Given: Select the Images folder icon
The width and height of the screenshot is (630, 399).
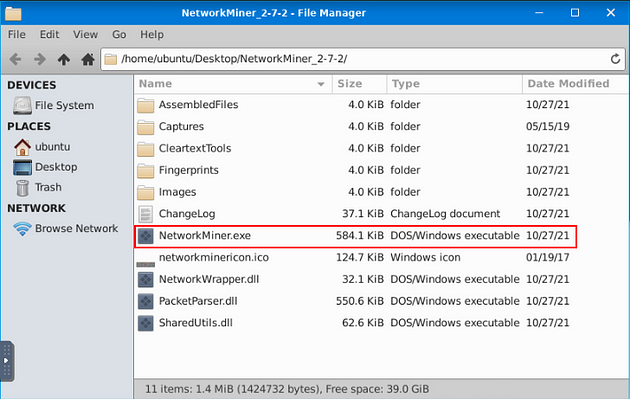Looking at the screenshot, I should point(145,192).
